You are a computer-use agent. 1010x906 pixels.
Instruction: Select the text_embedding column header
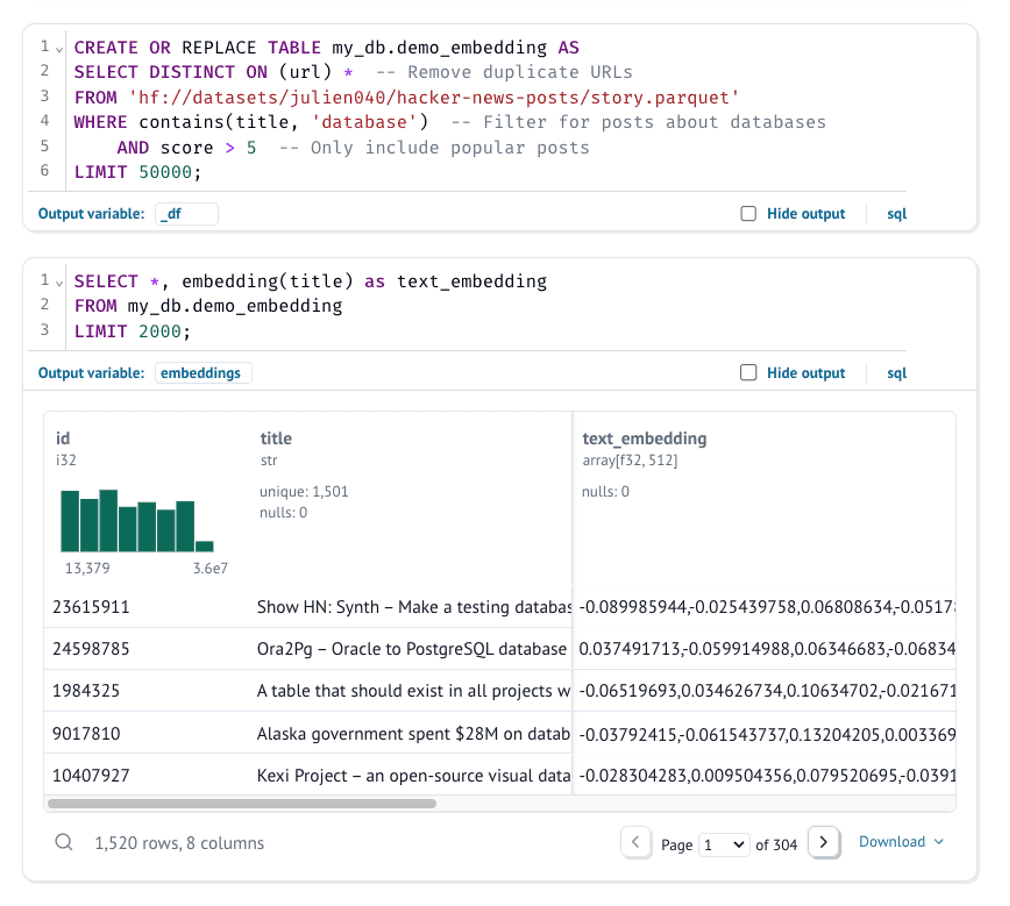coord(643,438)
